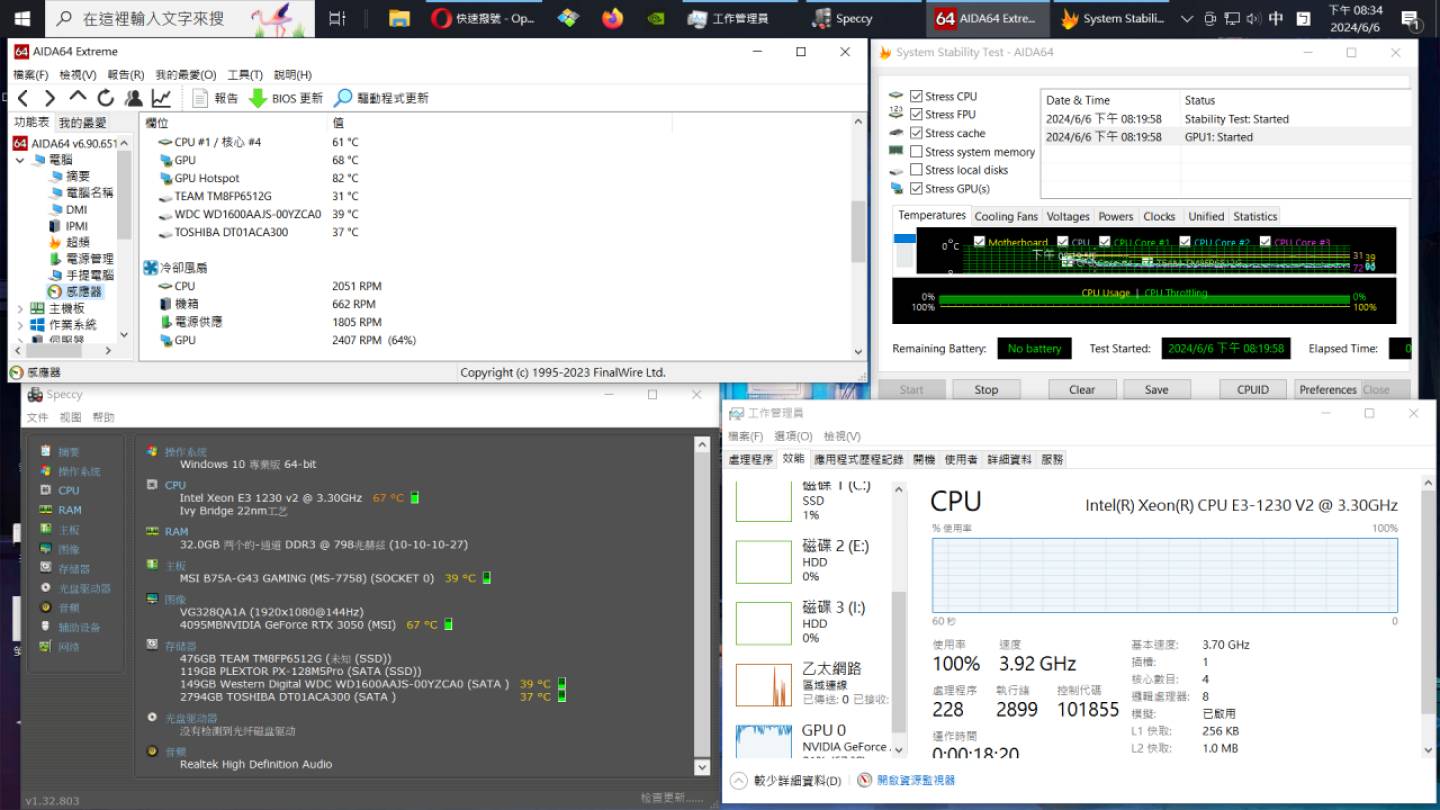This screenshot has width=1440, height=810.
Task: Toggle Motherboard graph checkbox
Action: click(x=979, y=242)
